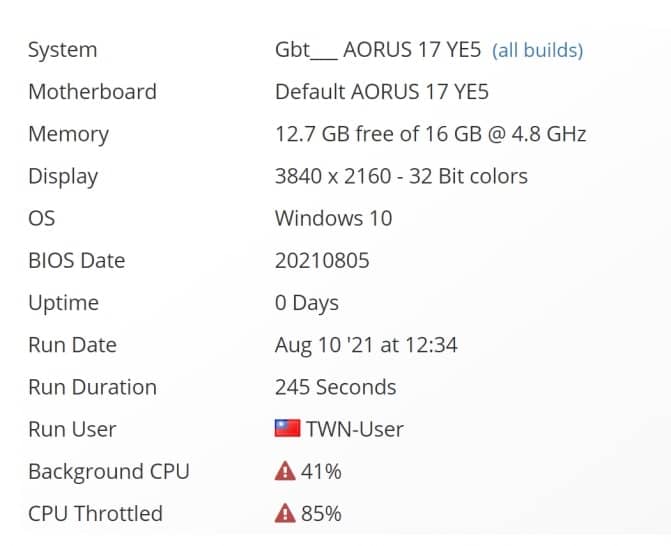Click the Run User row label
This screenshot has height=546, width=671.
[x=72, y=429]
